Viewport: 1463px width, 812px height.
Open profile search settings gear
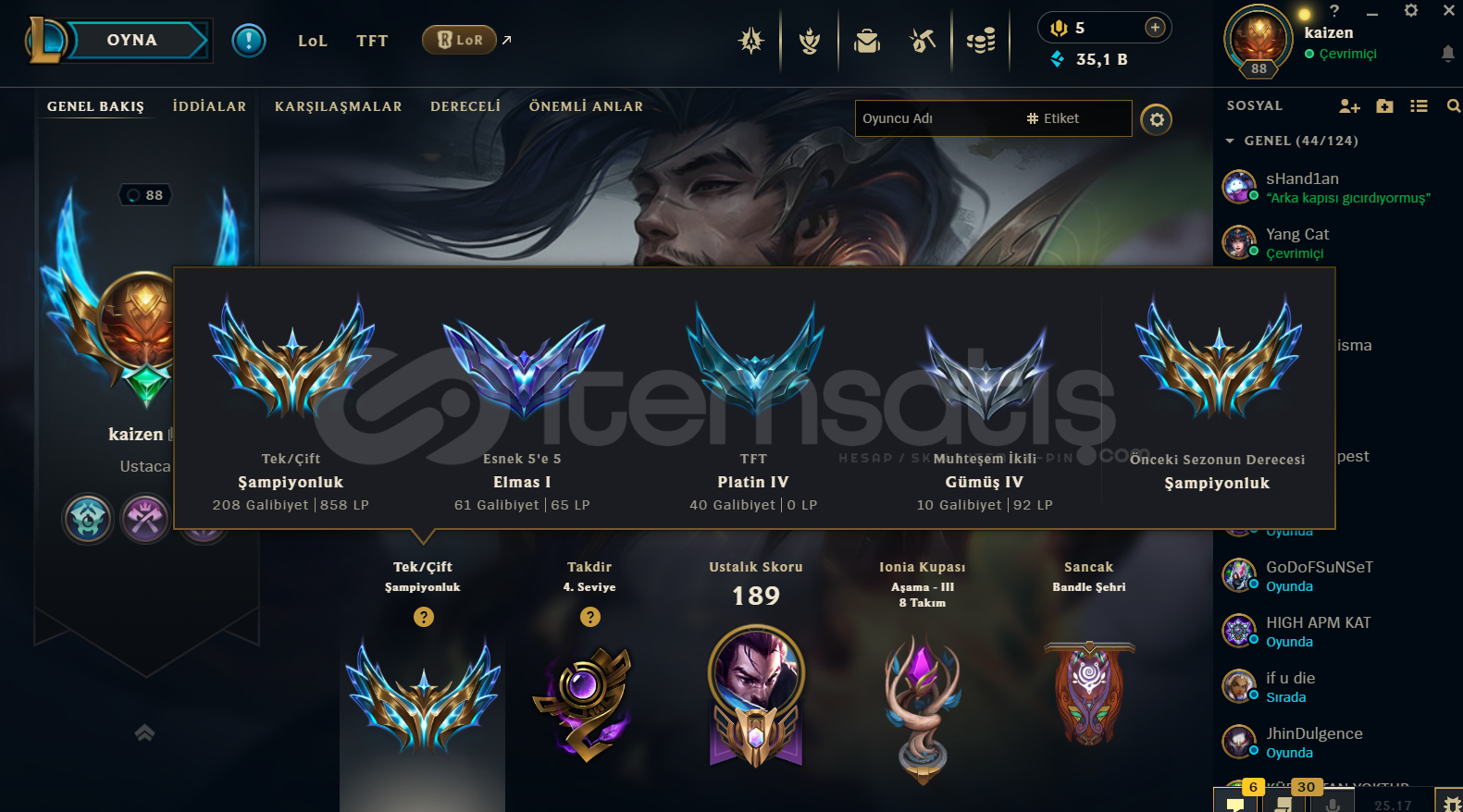pos(1156,119)
